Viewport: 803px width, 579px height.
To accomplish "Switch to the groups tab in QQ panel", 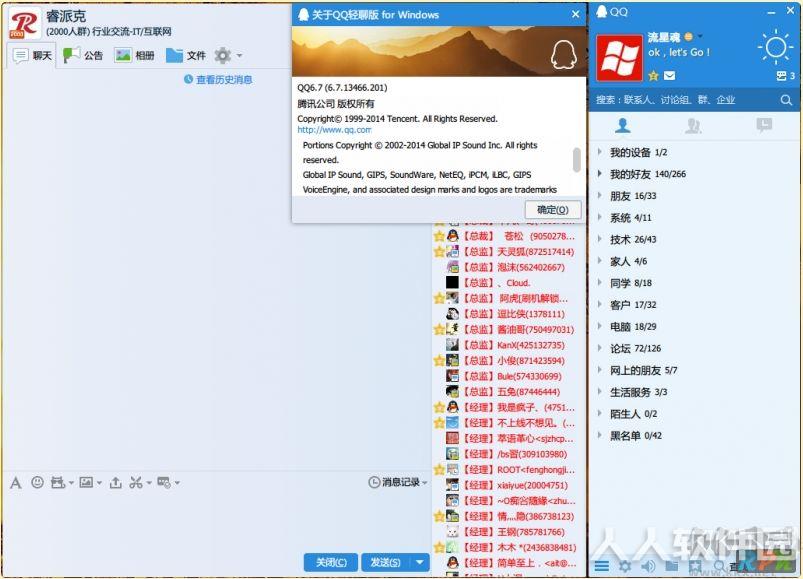I will [693, 125].
